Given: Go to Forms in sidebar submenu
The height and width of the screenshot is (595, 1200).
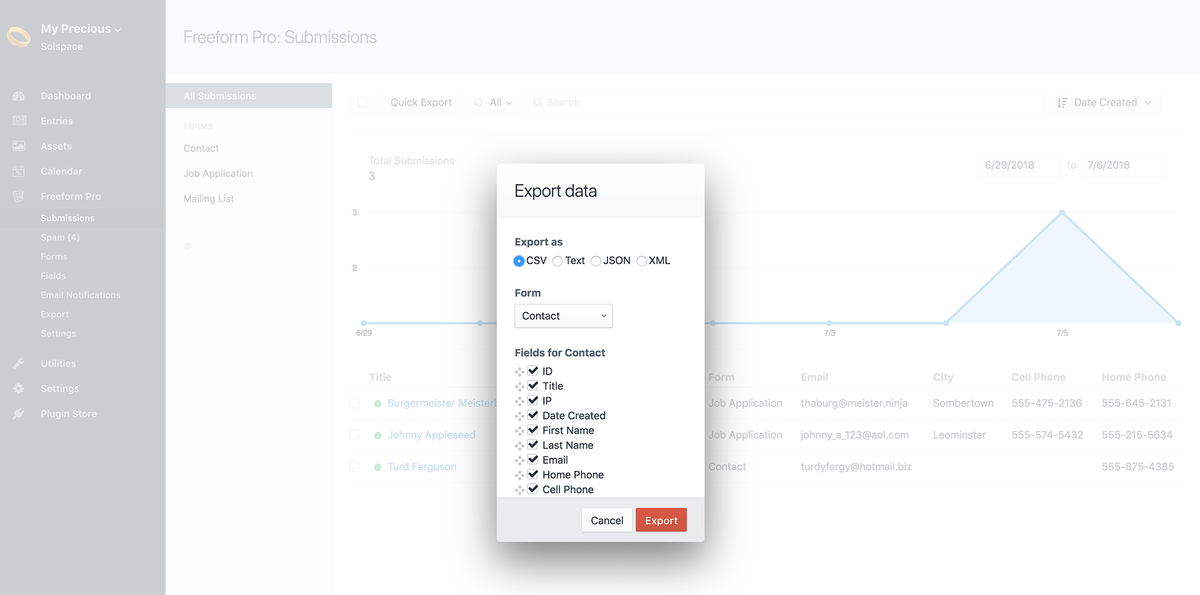Looking at the screenshot, I should (54, 257).
